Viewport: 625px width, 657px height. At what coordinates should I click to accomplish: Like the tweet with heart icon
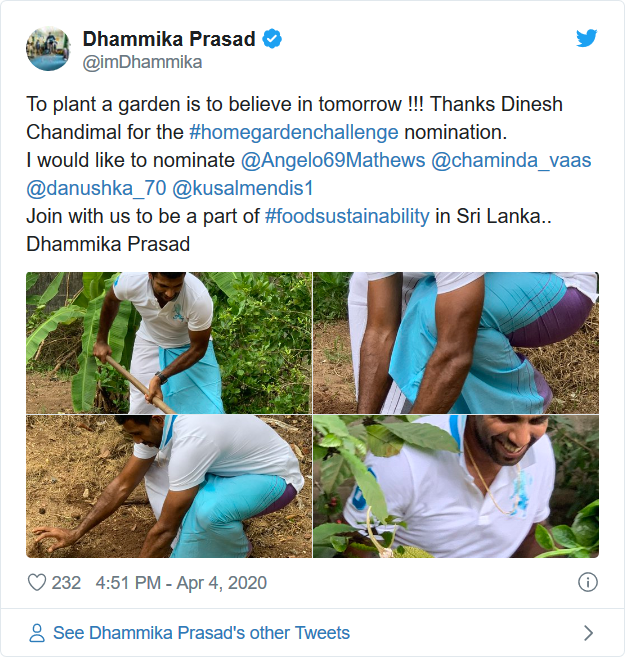[37, 582]
